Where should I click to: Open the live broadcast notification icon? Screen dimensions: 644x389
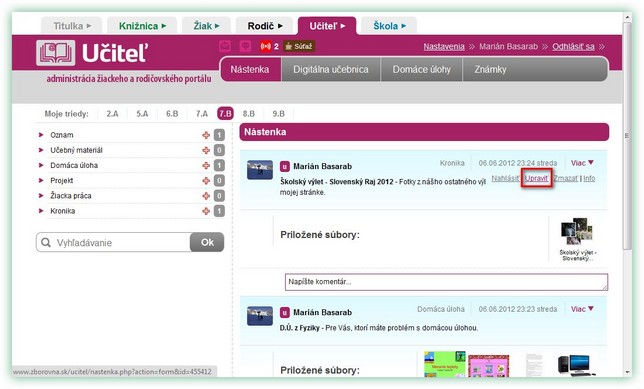pyautogui.click(x=266, y=46)
